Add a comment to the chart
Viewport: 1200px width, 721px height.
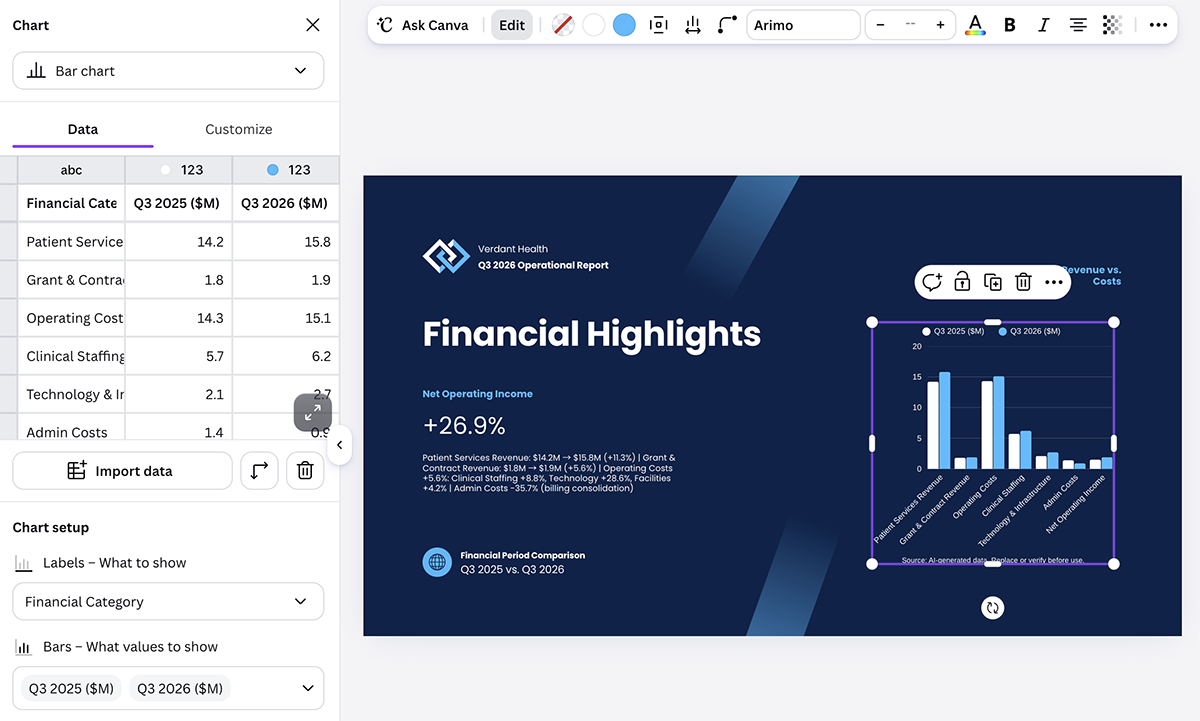(931, 282)
